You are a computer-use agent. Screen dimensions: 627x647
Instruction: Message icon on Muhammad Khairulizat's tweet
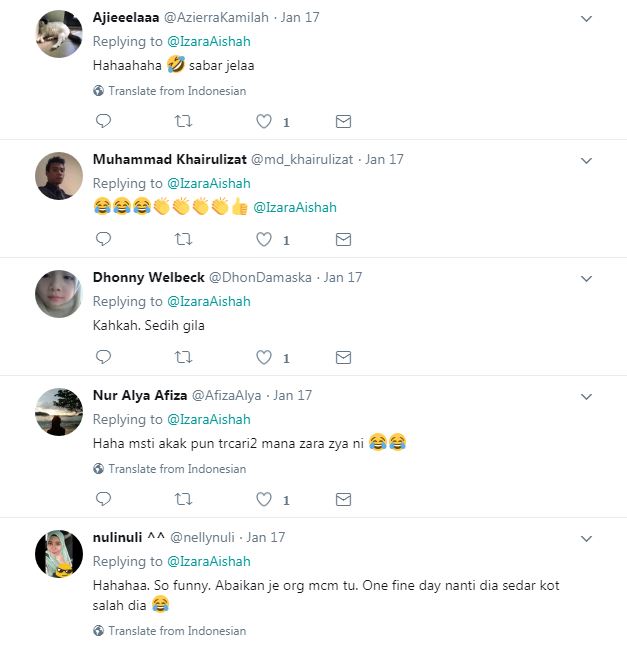[343, 239]
